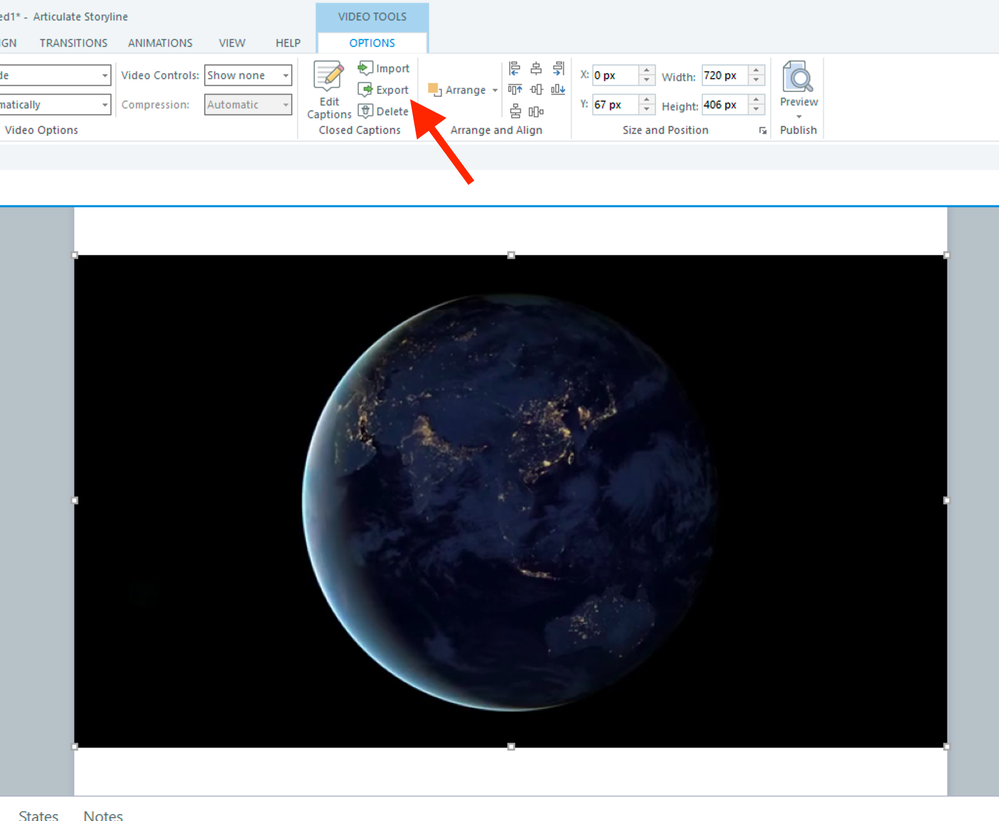Open the Arrange dropdown menu
Image resolution: width=999 pixels, height=821 pixels.
click(x=464, y=90)
